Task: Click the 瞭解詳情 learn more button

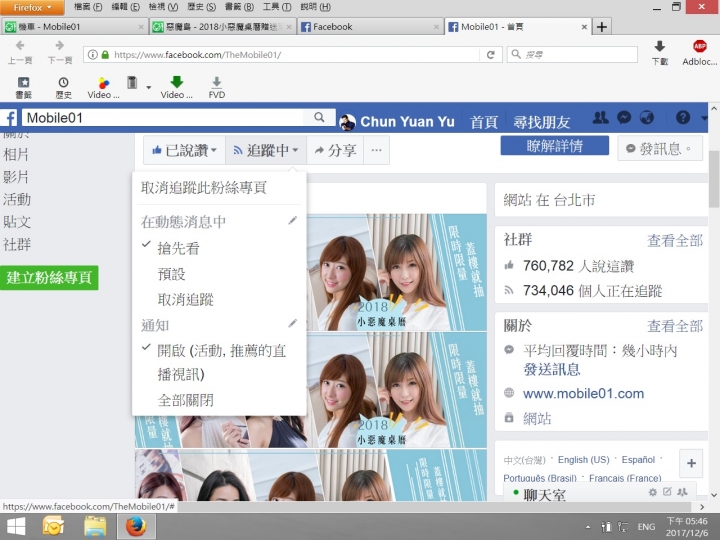Action: click(x=555, y=146)
